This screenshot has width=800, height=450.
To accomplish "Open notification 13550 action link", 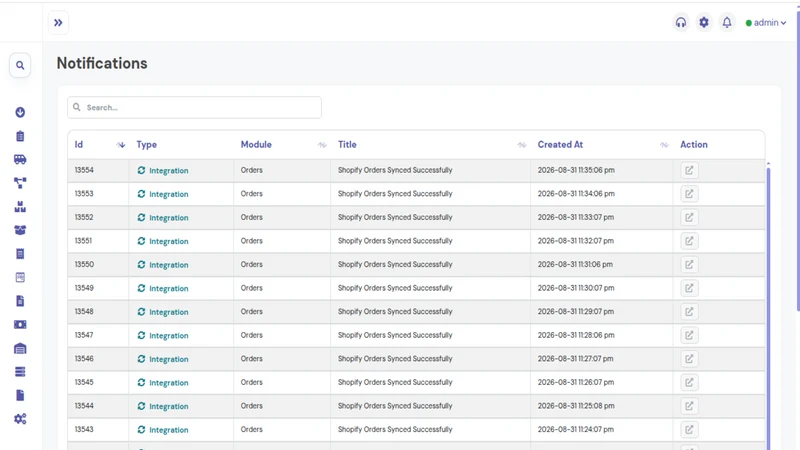I will (689, 264).
